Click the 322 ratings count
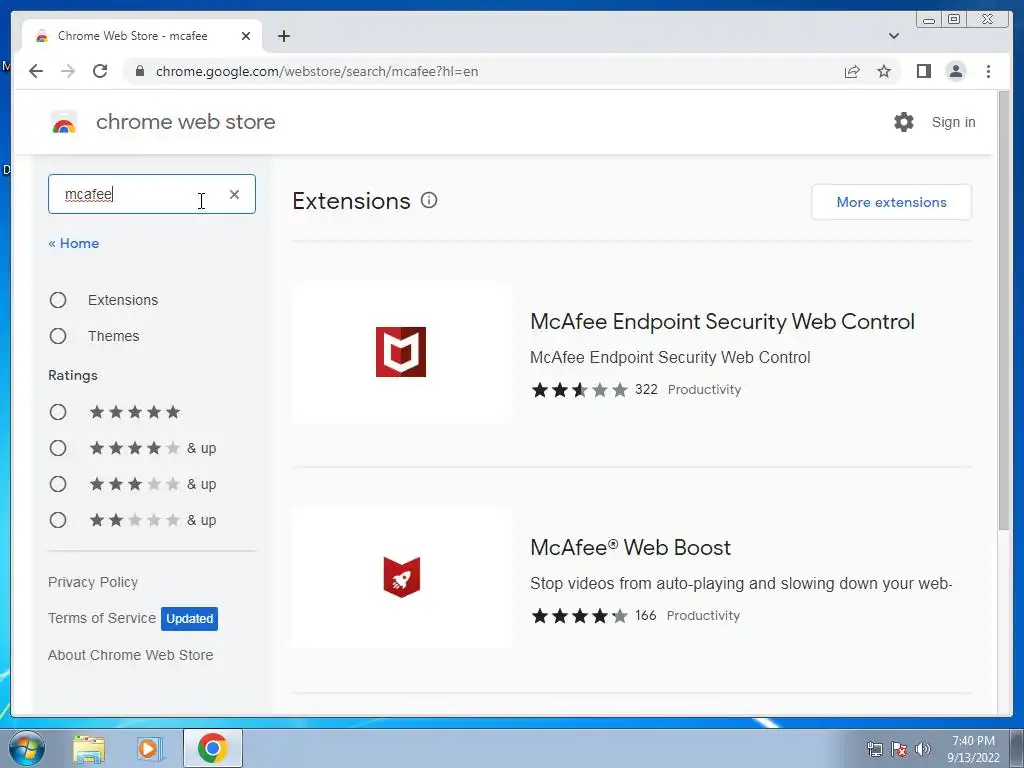 point(646,389)
